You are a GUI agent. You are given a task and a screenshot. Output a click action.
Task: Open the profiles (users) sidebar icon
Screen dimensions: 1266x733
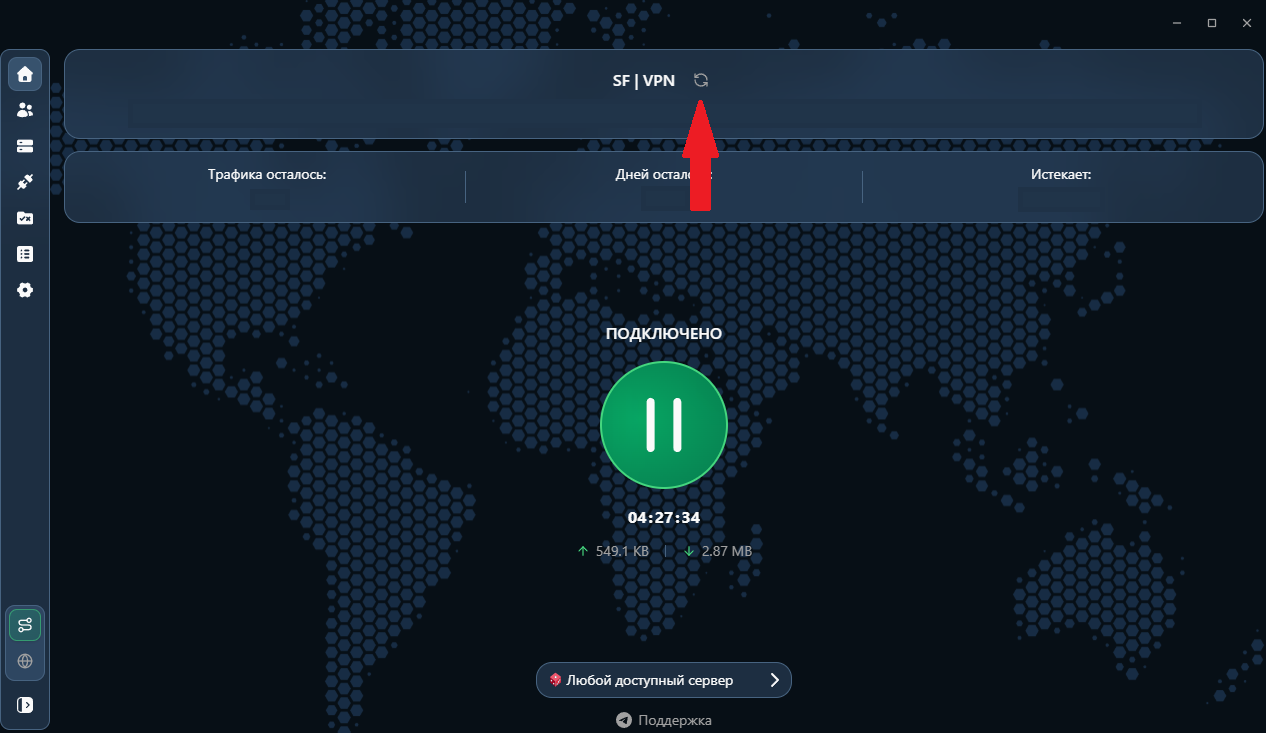click(25, 110)
